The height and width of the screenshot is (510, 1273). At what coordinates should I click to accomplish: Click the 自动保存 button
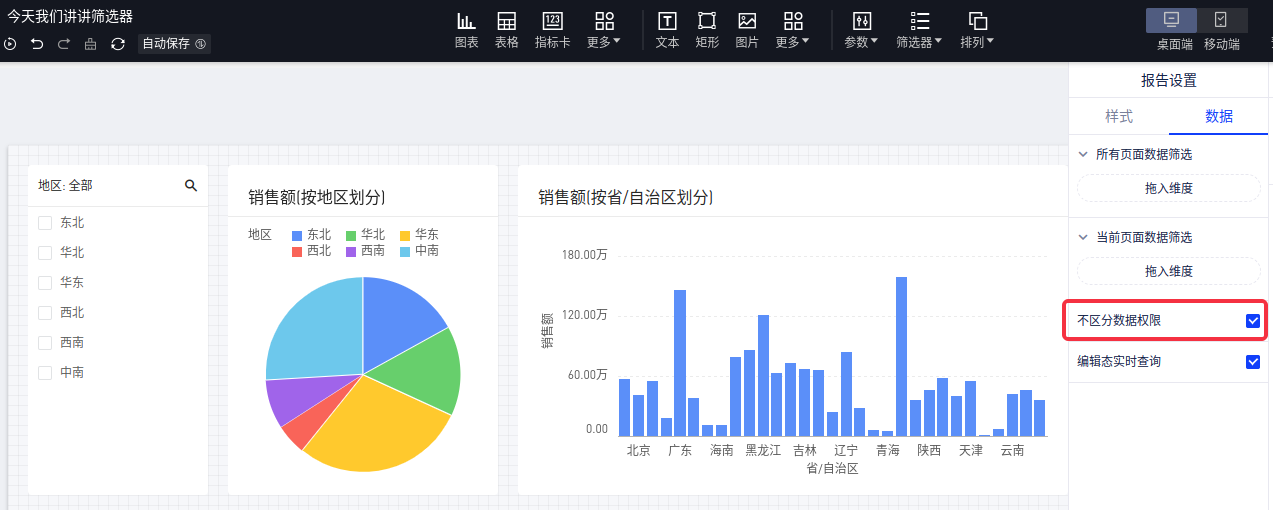[x=174, y=44]
